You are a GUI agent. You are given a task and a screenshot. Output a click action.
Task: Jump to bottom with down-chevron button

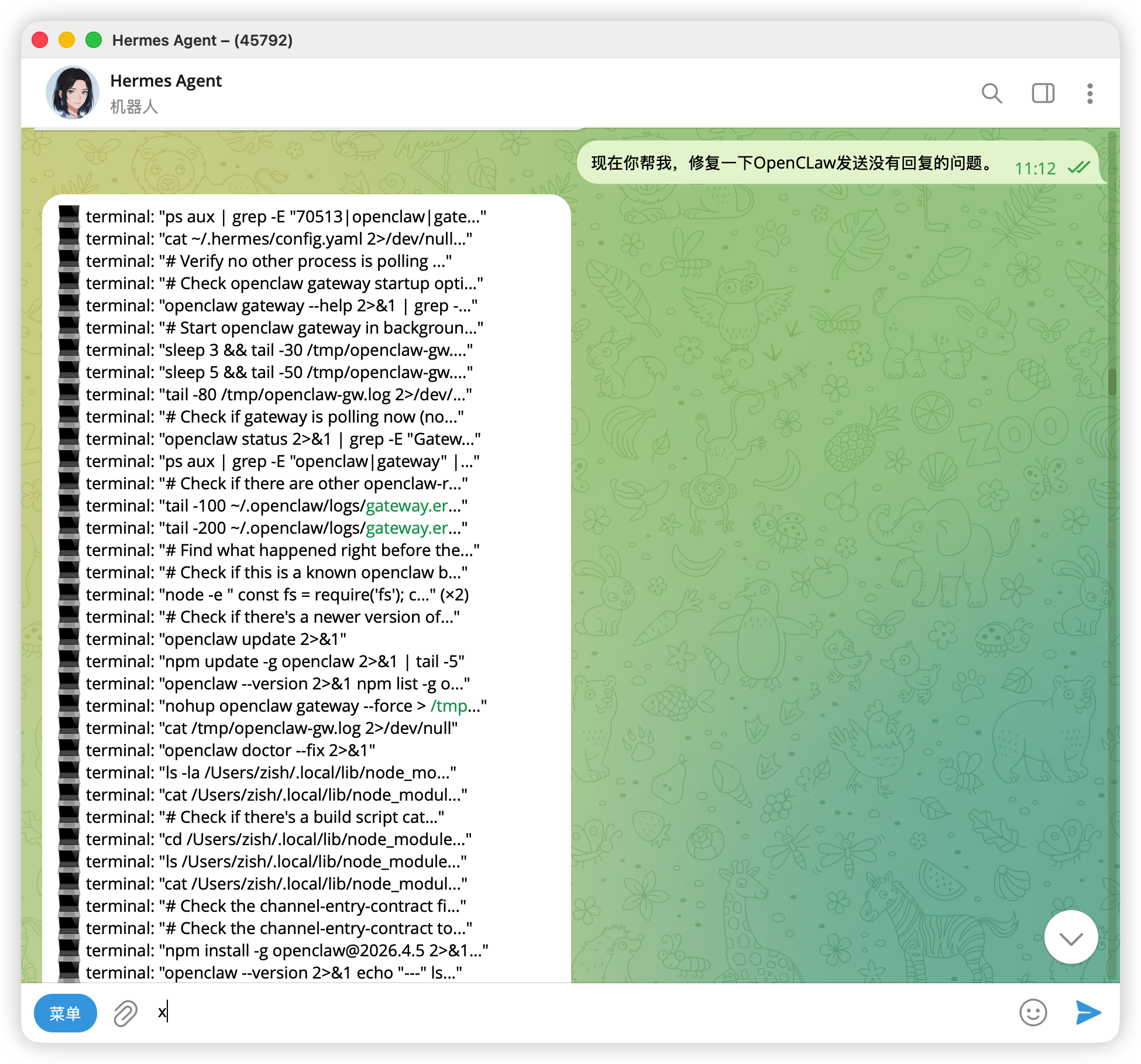click(1071, 938)
